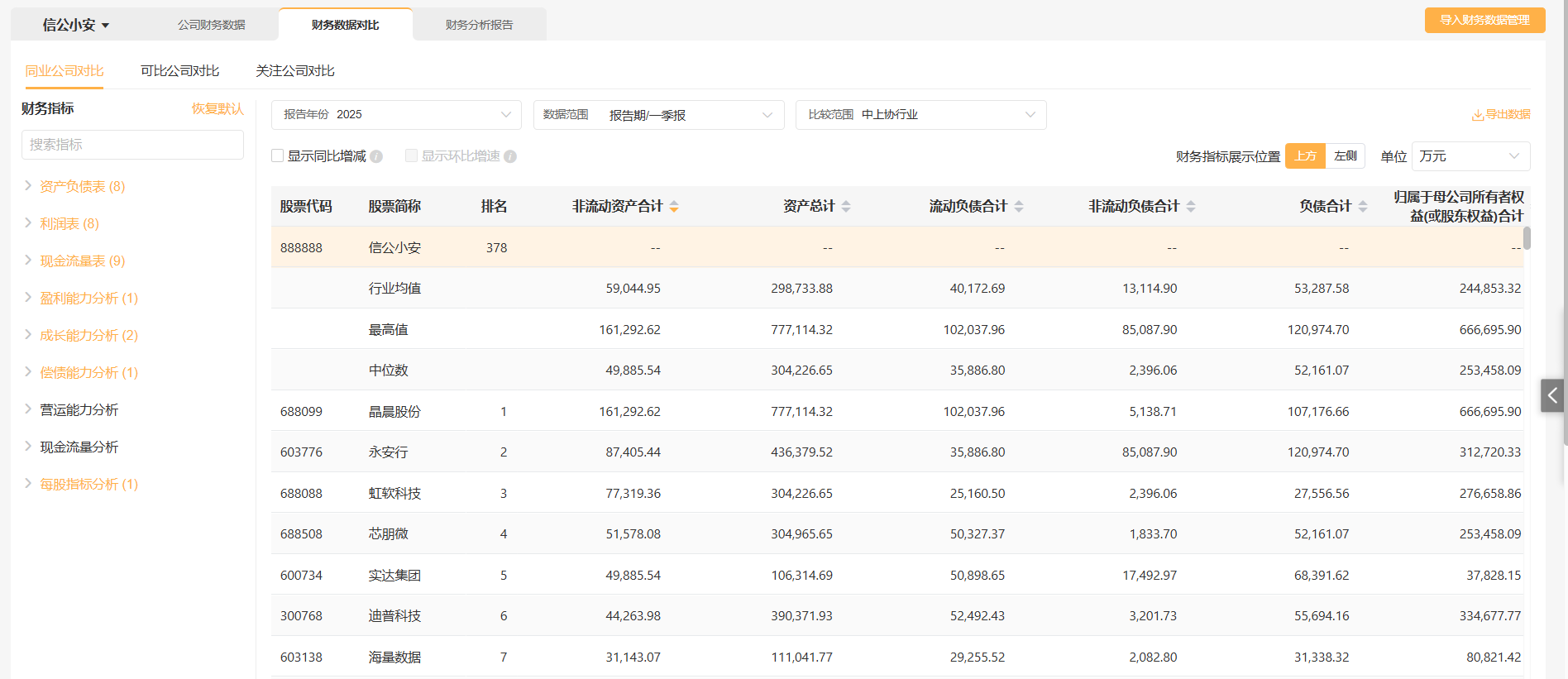Switch indicator position to 左侧

tap(1345, 155)
